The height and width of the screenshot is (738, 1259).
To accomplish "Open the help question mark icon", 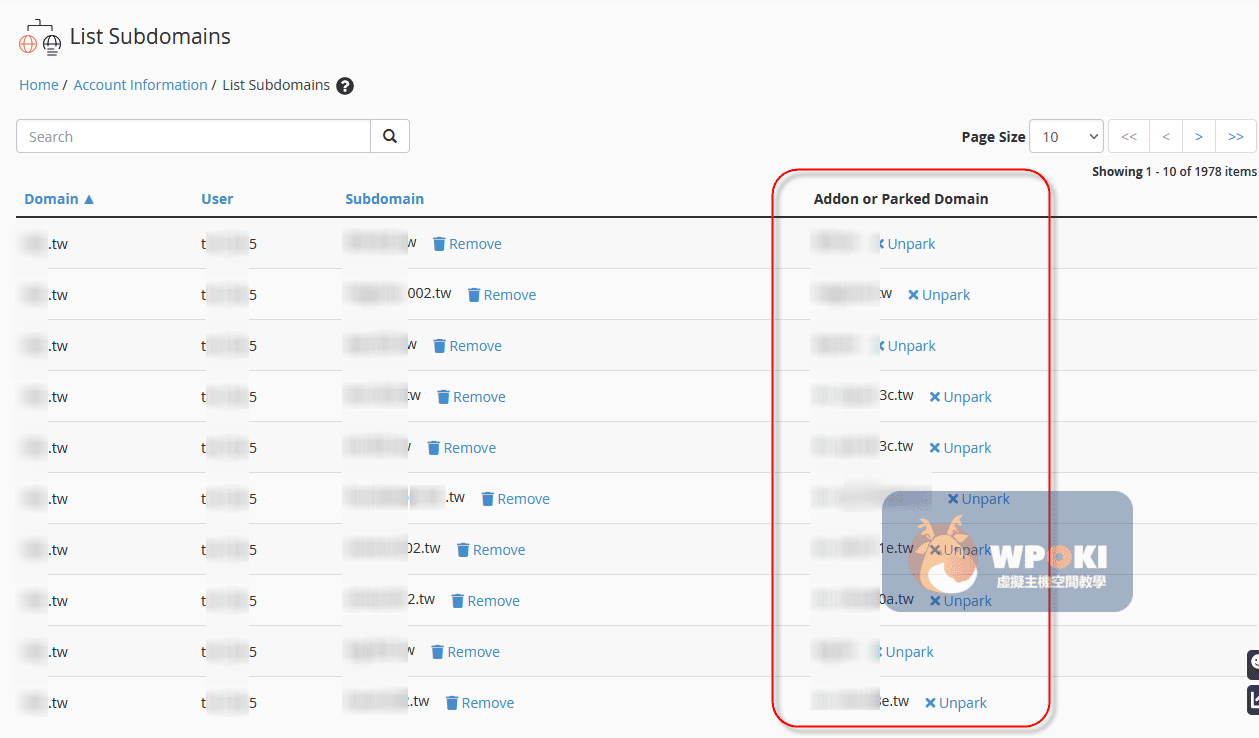I will point(345,86).
